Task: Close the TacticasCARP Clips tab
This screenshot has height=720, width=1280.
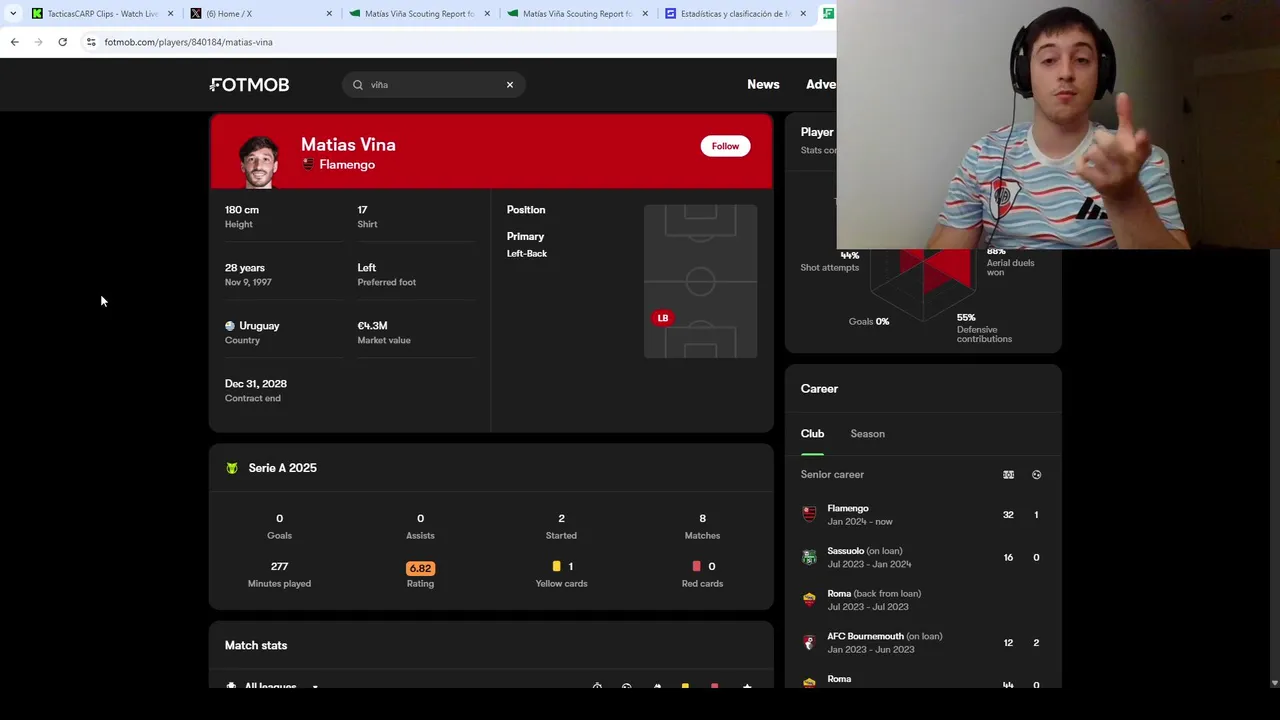Action: coord(170,14)
